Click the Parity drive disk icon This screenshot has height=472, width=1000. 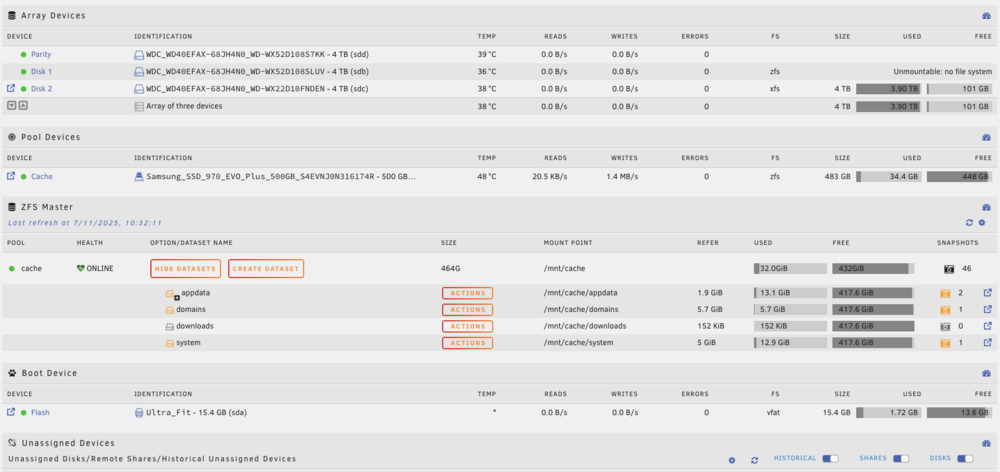pos(138,54)
